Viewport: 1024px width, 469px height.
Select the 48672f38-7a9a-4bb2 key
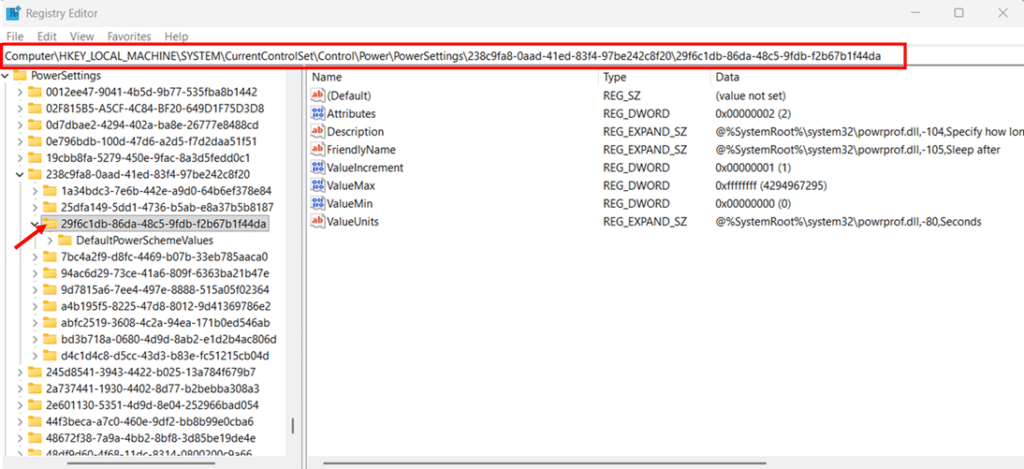click(x=151, y=438)
